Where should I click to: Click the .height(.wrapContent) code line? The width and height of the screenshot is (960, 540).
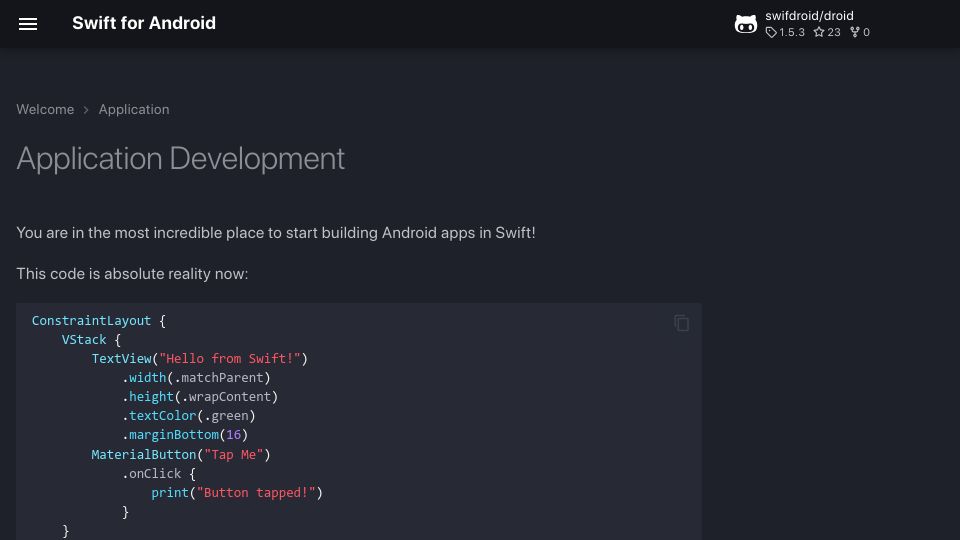pyautogui.click(x=200, y=397)
